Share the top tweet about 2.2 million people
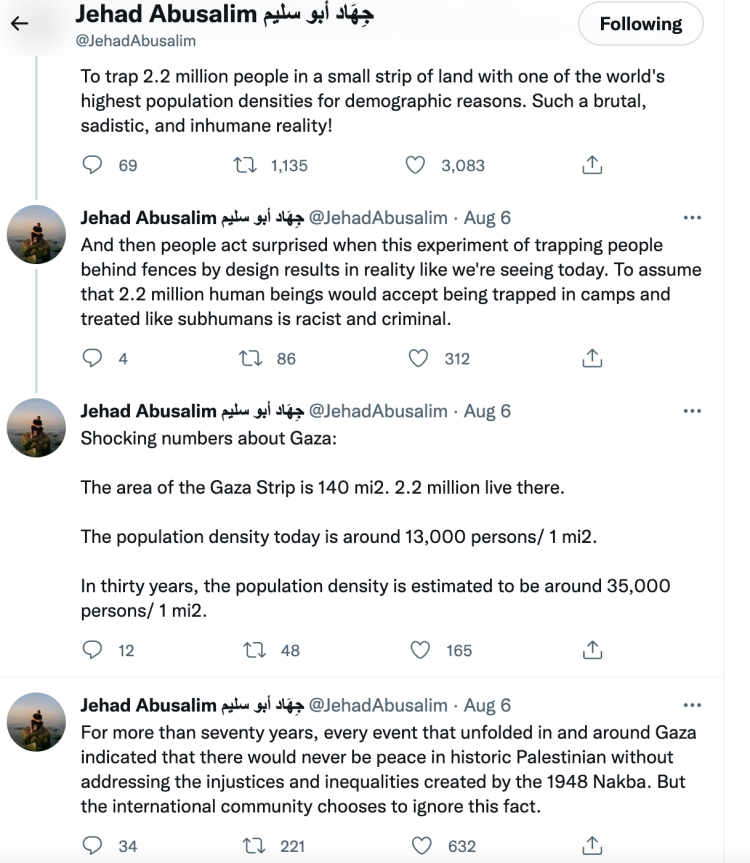The width and height of the screenshot is (750, 863). pos(592,165)
